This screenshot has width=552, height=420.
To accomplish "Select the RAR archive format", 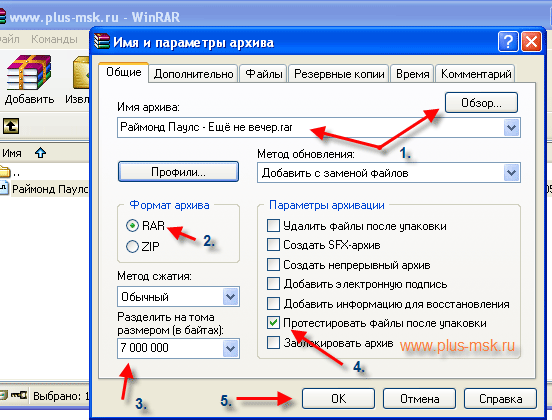I will pyautogui.click(x=132, y=225).
